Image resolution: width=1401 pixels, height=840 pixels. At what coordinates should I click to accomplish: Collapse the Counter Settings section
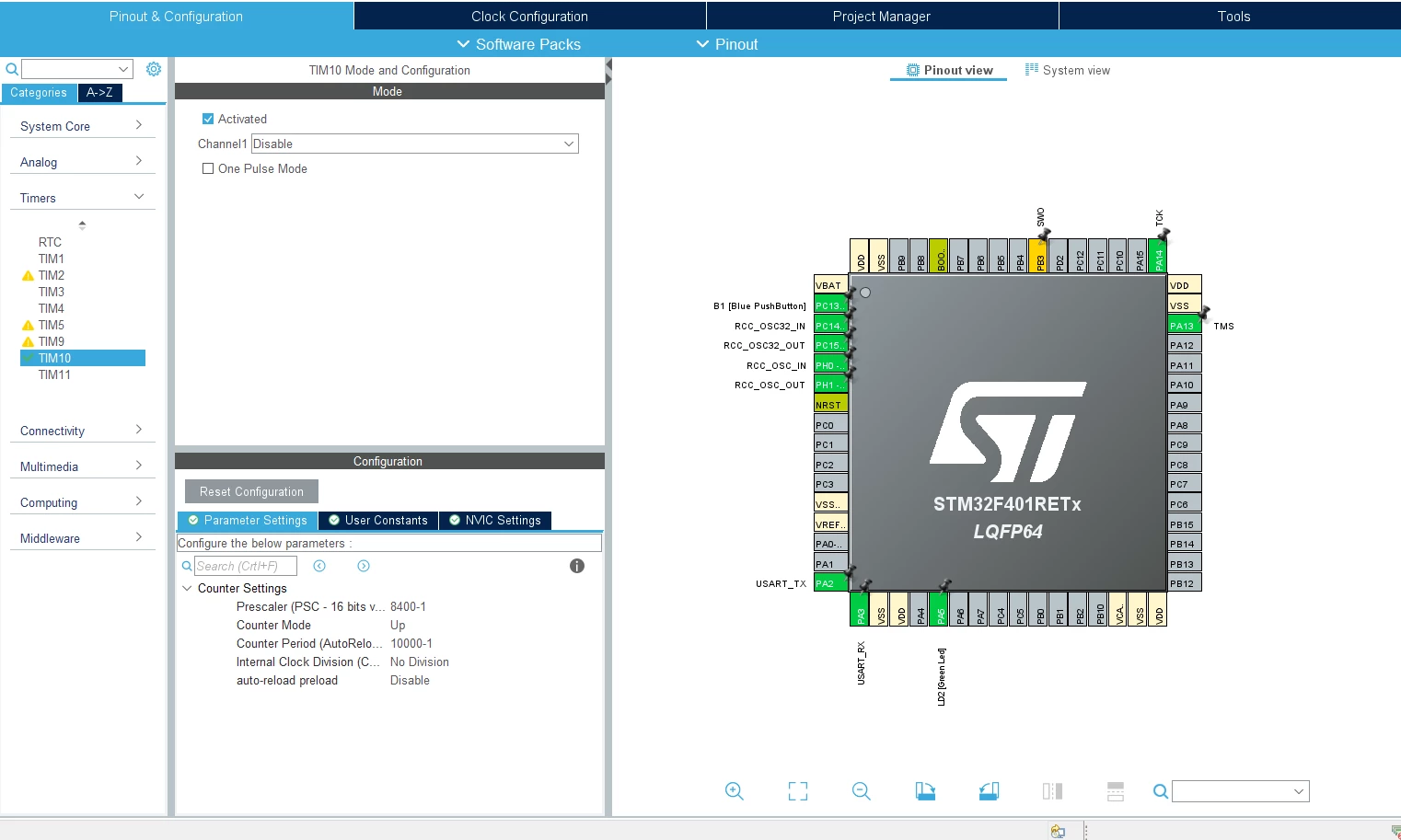(x=187, y=588)
